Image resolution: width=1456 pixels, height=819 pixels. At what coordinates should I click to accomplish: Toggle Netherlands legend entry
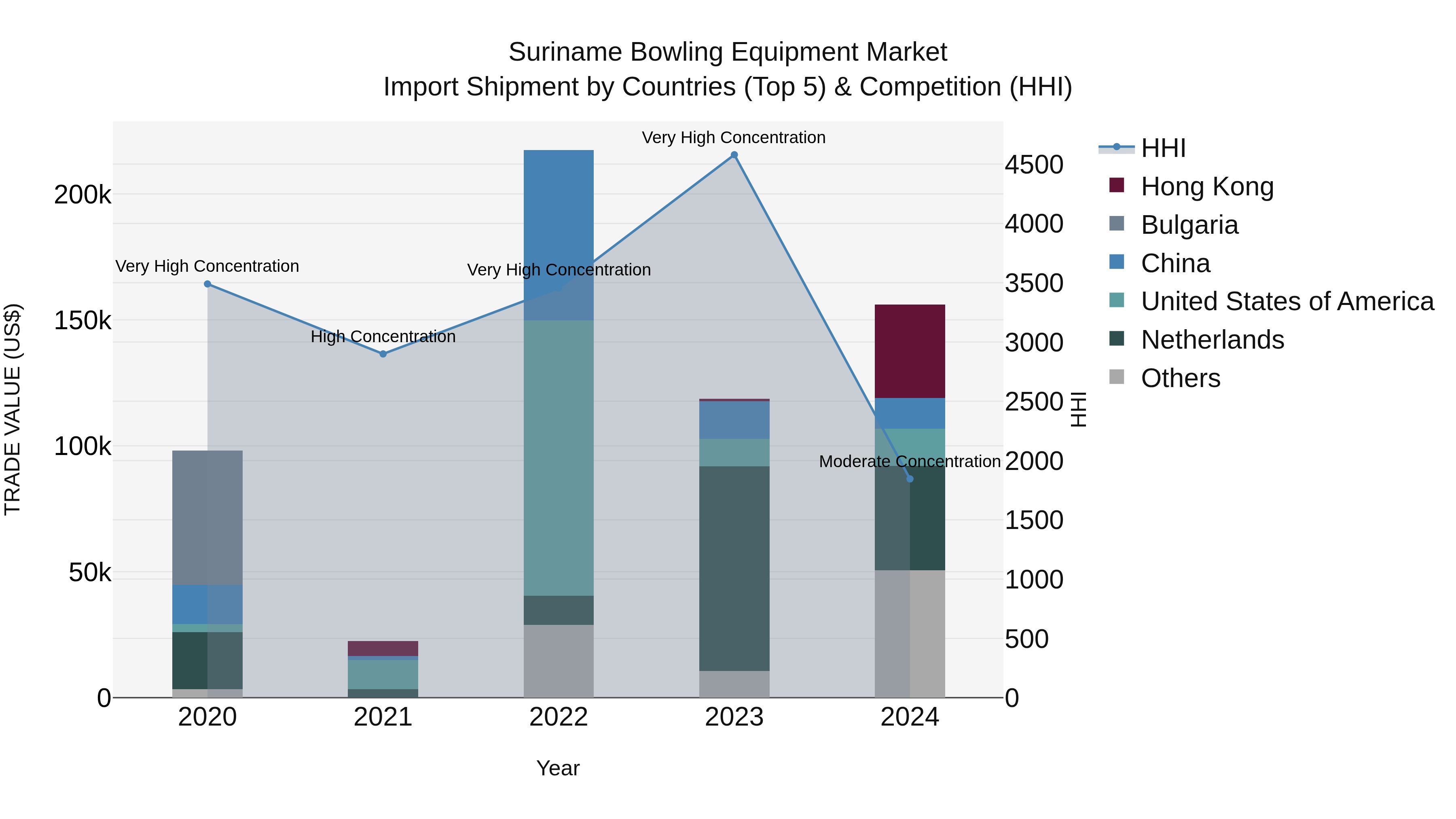click(1197, 340)
